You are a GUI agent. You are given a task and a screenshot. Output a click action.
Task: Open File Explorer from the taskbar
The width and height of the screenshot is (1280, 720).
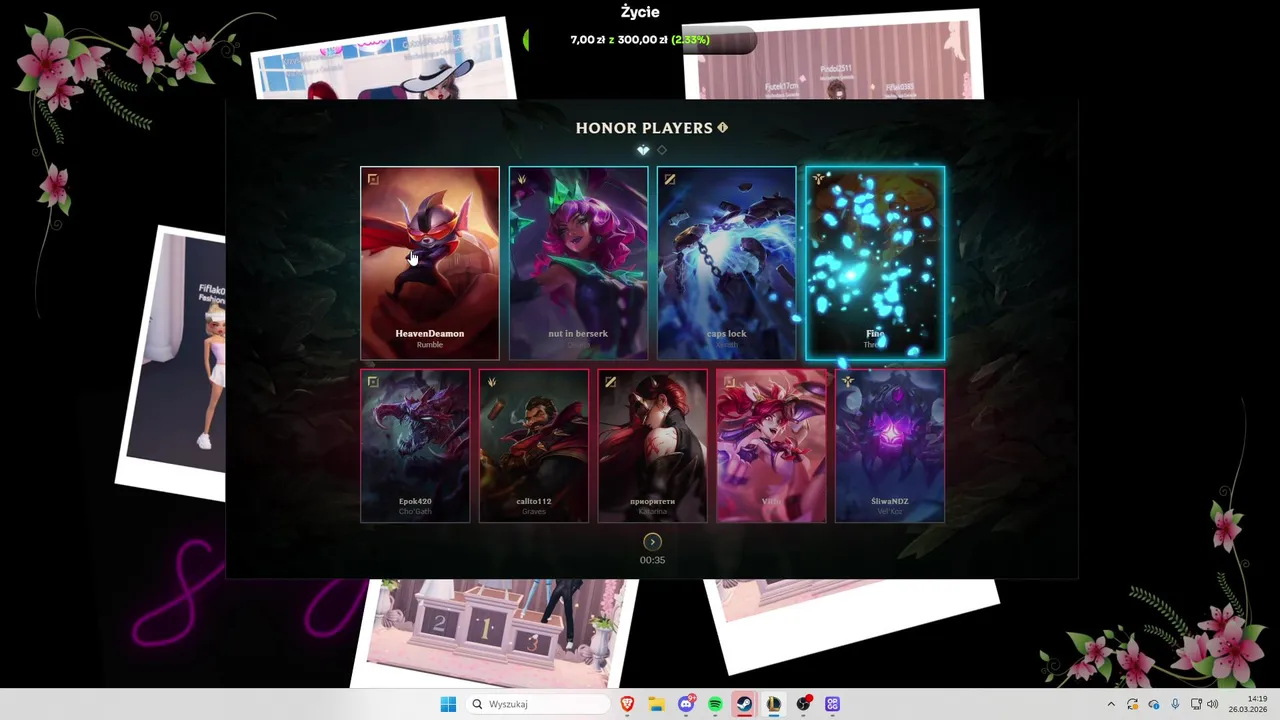(x=656, y=704)
